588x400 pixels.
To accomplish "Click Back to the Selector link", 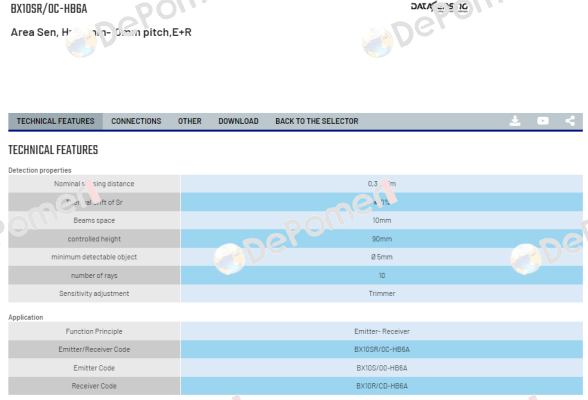I will pyautogui.click(x=316, y=121).
